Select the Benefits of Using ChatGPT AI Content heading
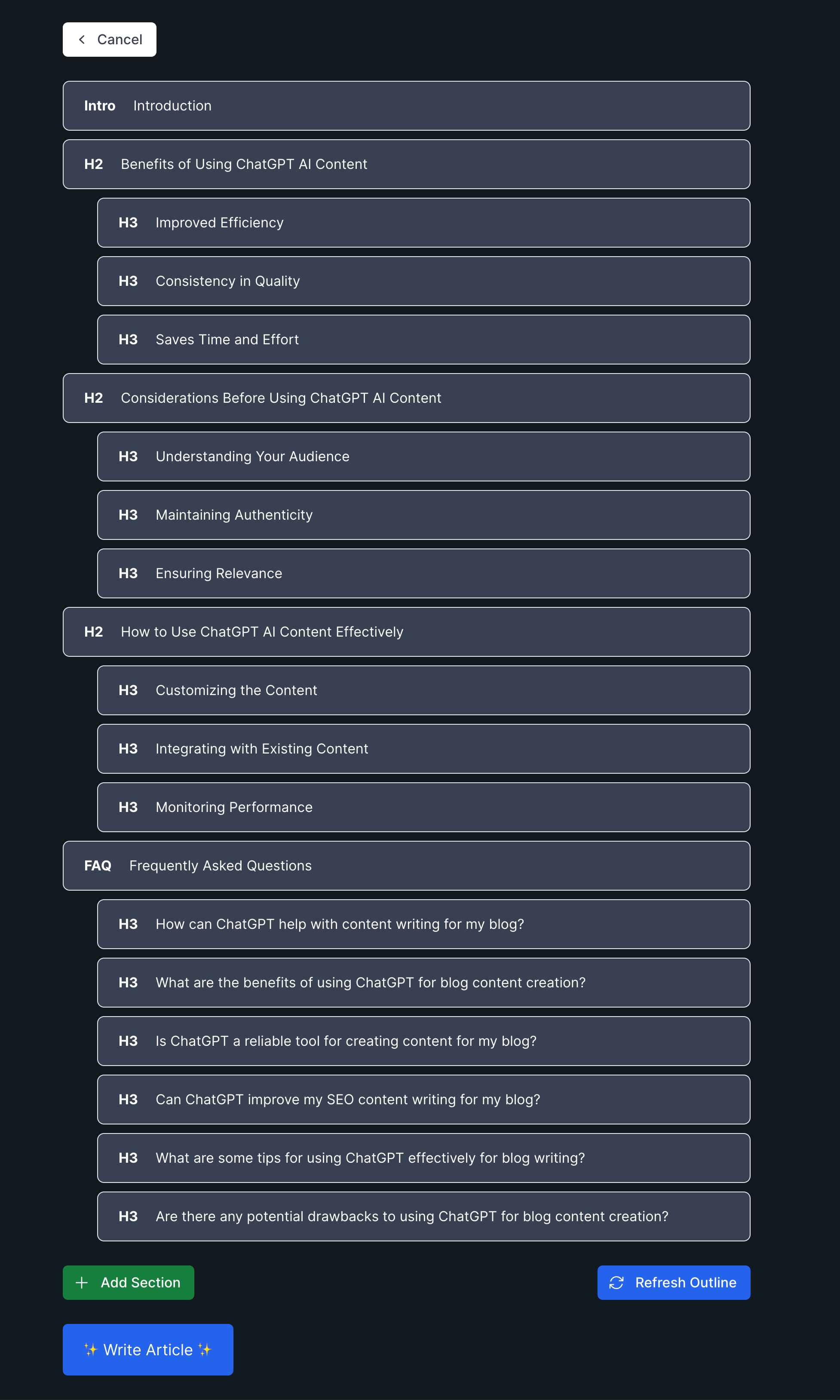 pyautogui.click(x=406, y=164)
